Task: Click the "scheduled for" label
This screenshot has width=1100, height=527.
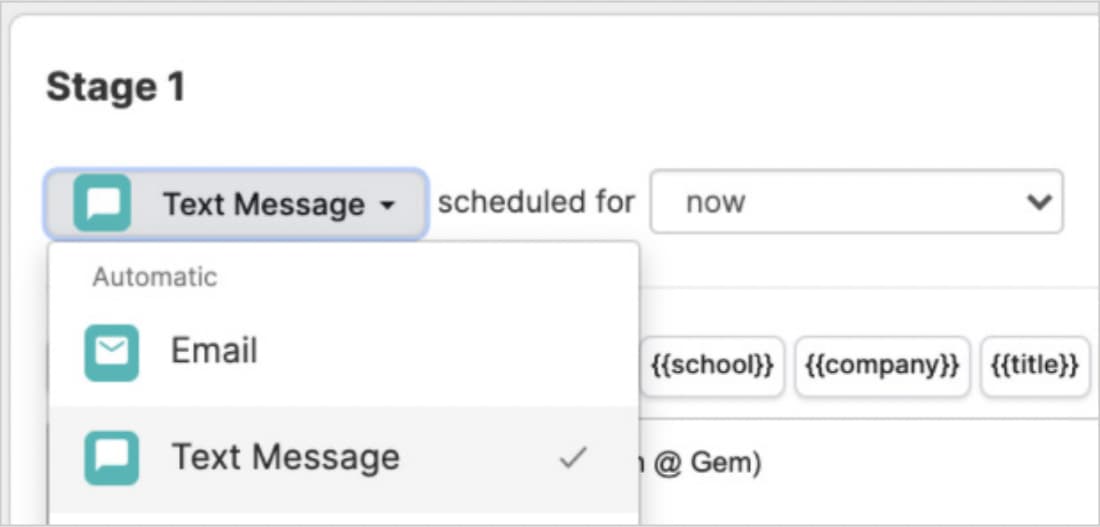Action: click(536, 202)
